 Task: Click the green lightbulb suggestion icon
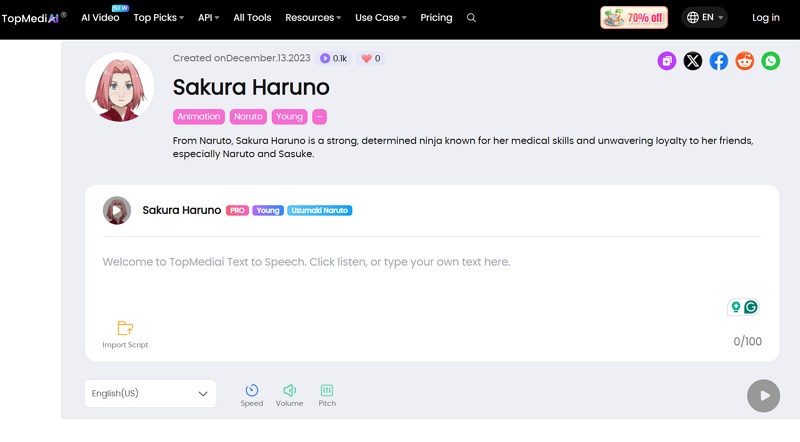tap(736, 307)
